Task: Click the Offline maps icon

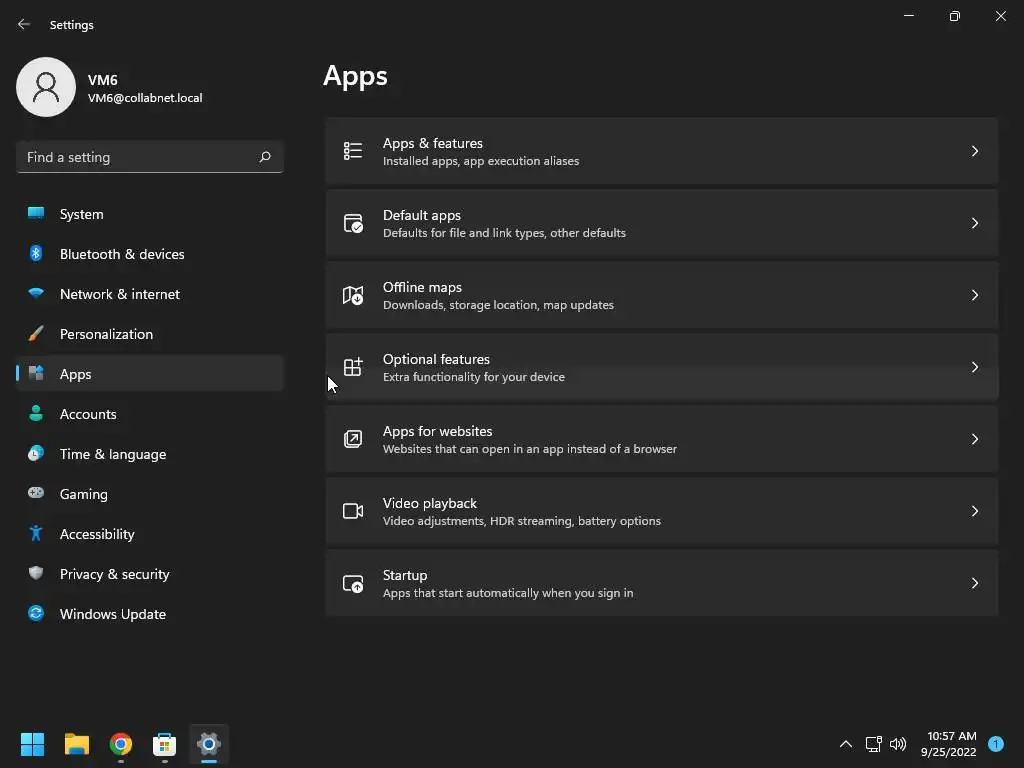Action: pyautogui.click(x=353, y=295)
